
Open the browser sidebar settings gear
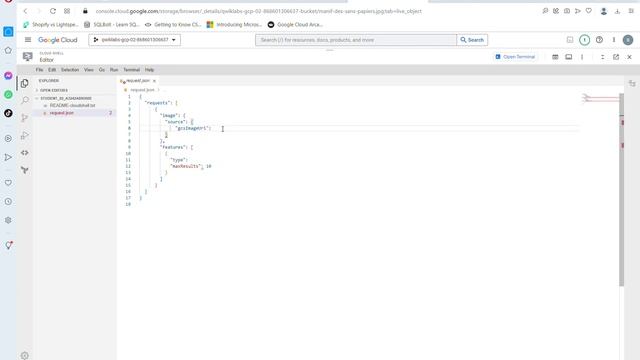(x=8, y=220)
